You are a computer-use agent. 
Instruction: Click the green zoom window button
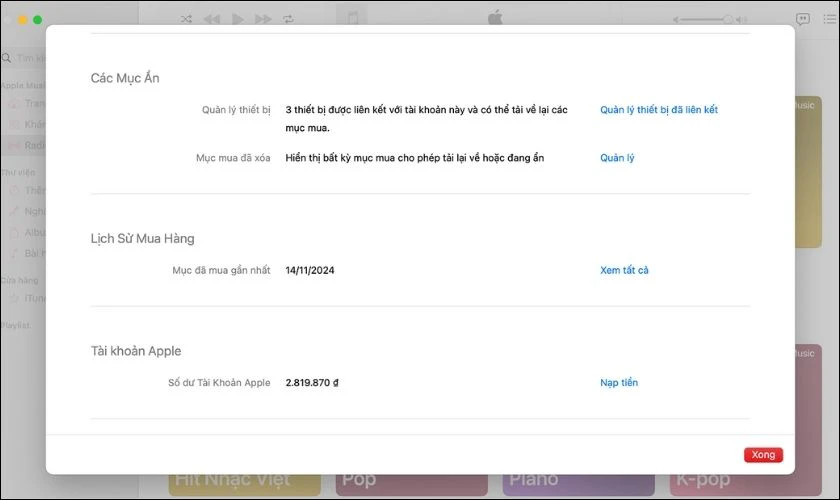pyautogui.click(x=38, y=20)
